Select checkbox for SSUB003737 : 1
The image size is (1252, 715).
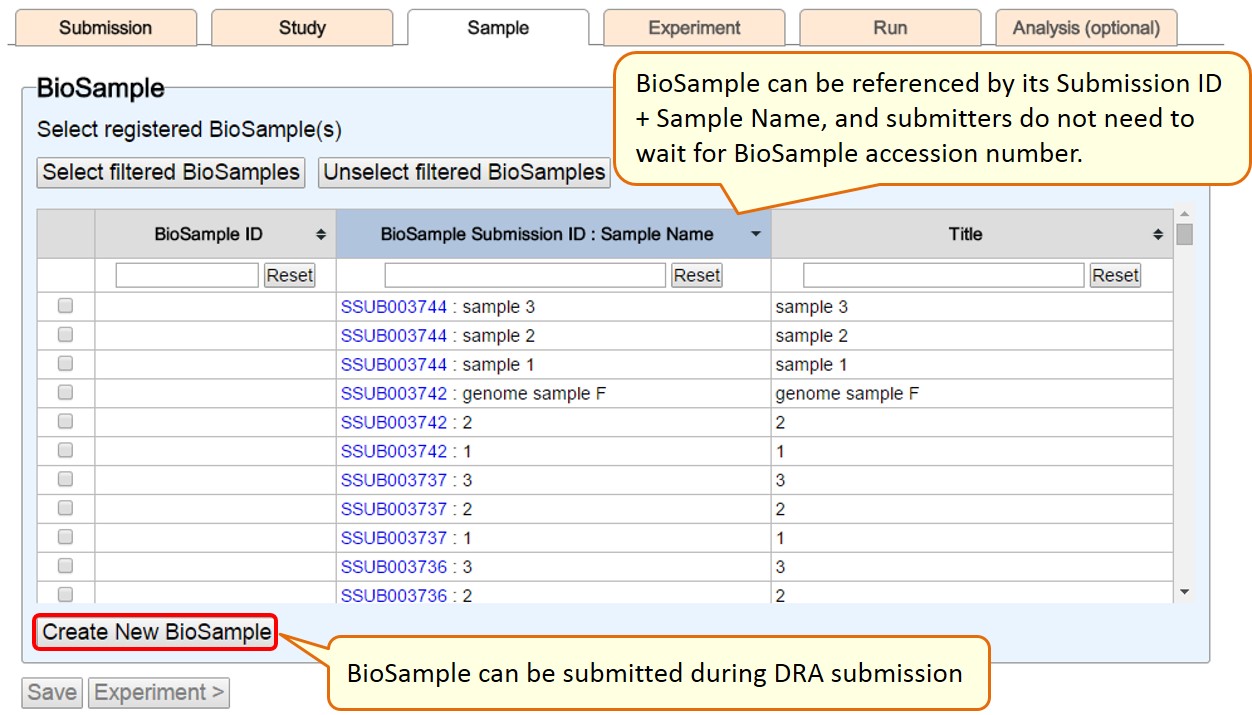pyautogui.click(x=66, y=537)
